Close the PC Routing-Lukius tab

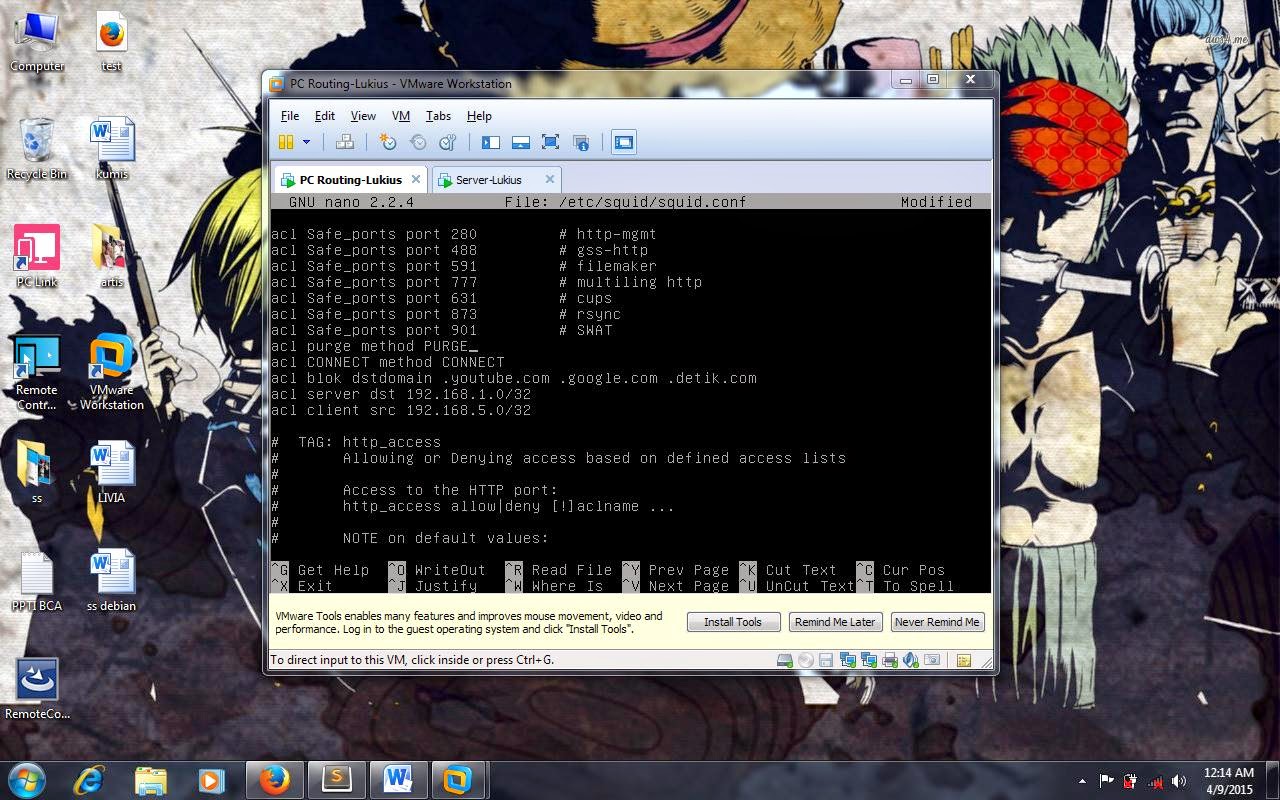[x=416, y=179]
